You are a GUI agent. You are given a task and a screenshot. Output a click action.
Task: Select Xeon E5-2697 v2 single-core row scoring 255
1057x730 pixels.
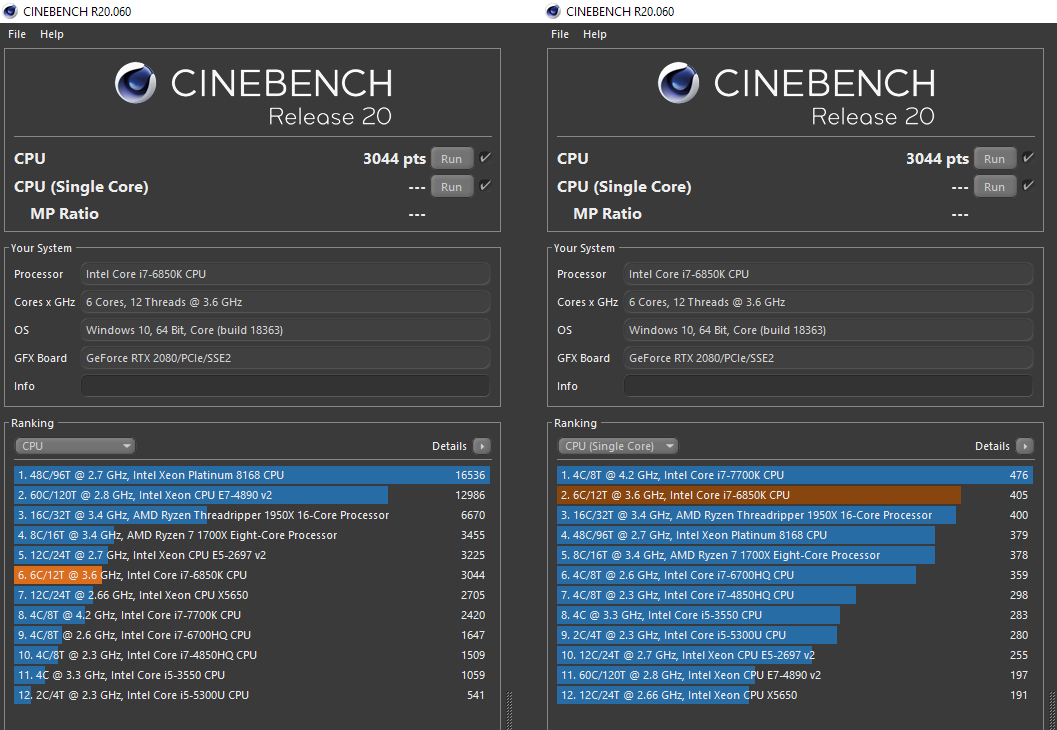click(x=795, y=655)
